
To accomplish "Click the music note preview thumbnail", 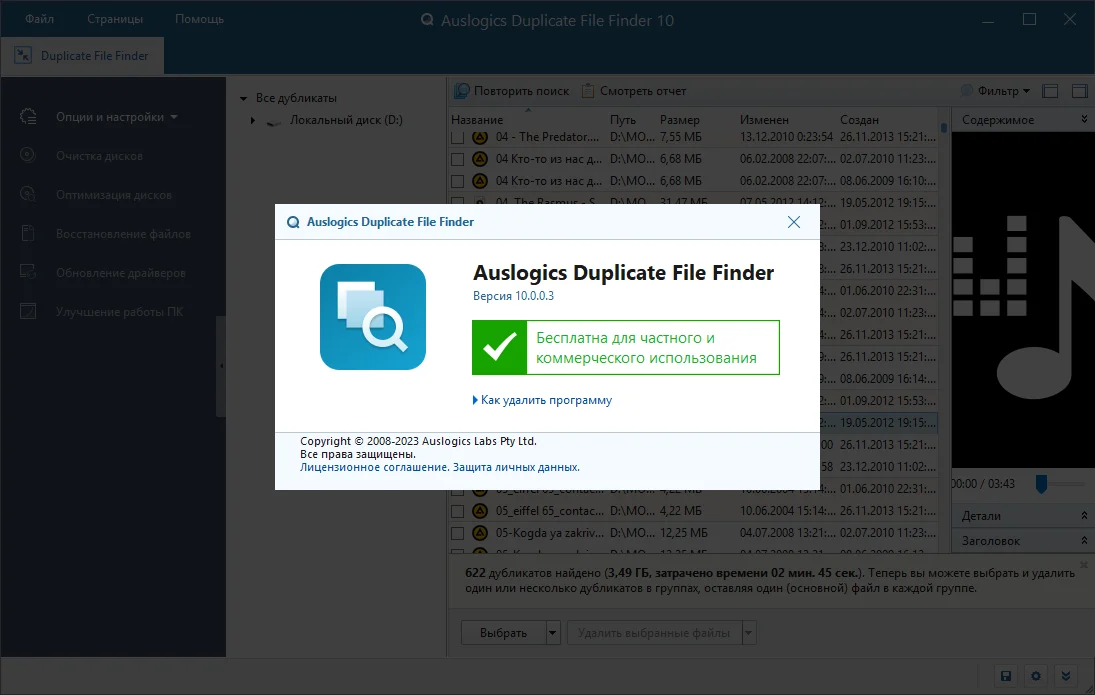I will tap(1023, 300).
